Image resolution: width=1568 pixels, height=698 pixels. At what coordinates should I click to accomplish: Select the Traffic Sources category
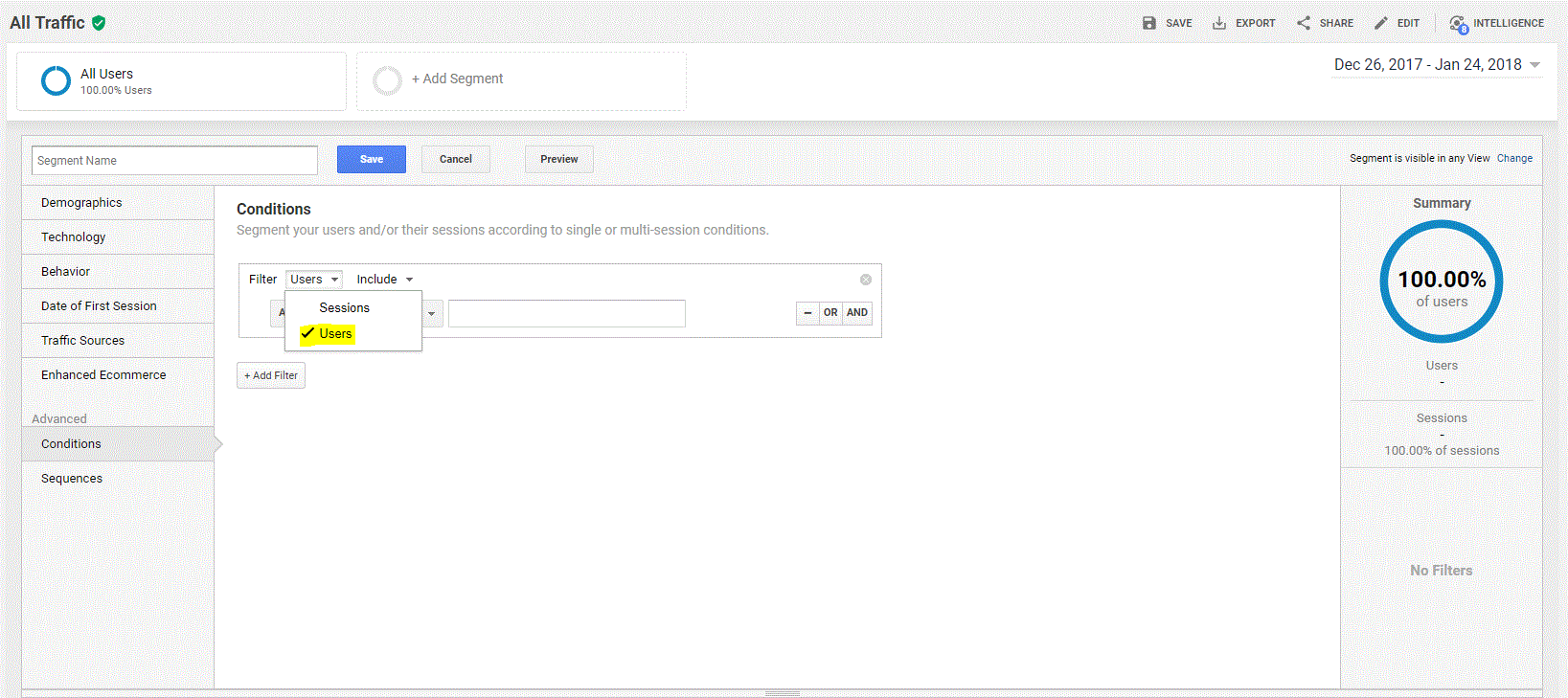point(82,341)
